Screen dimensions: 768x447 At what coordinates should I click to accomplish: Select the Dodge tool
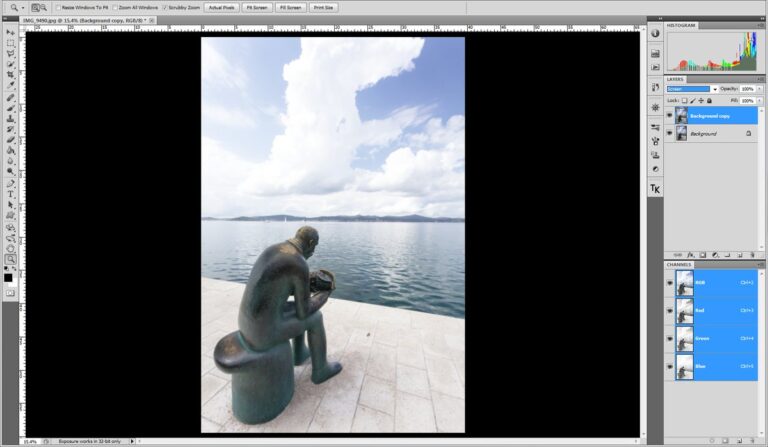(10, 171)
